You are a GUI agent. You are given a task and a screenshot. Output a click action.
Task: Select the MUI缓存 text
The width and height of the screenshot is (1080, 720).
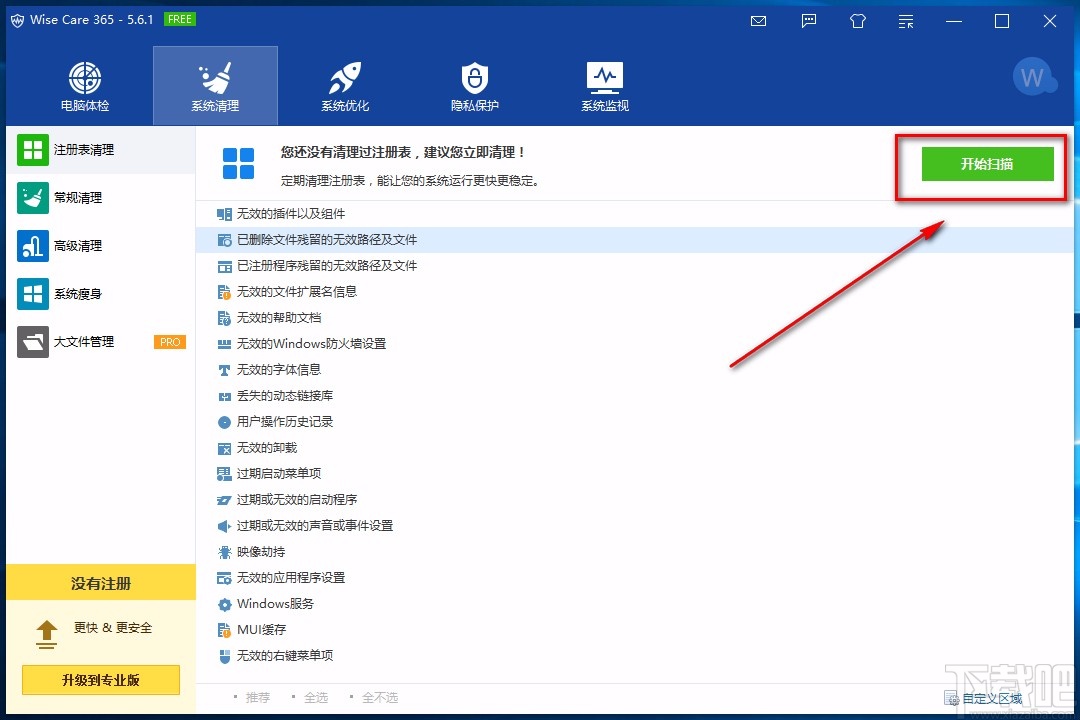point(261,629)
